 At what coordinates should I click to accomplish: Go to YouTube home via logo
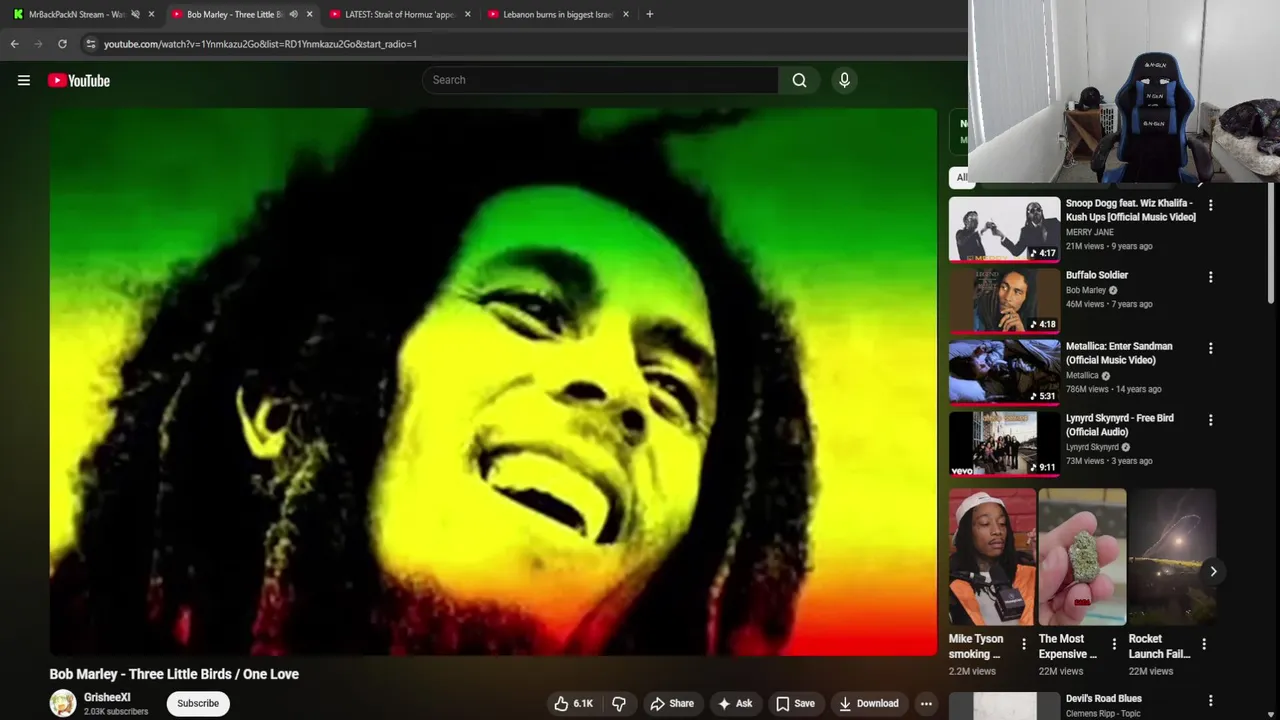pos(79,80)
